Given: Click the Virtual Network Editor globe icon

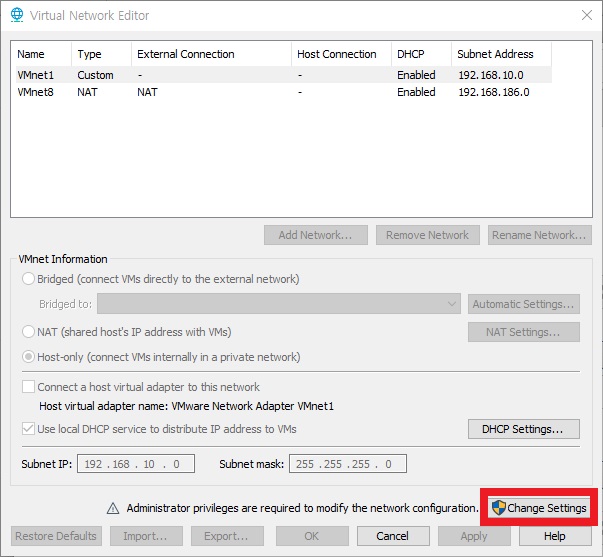Looking at the screenshot, I should (17, 15).
